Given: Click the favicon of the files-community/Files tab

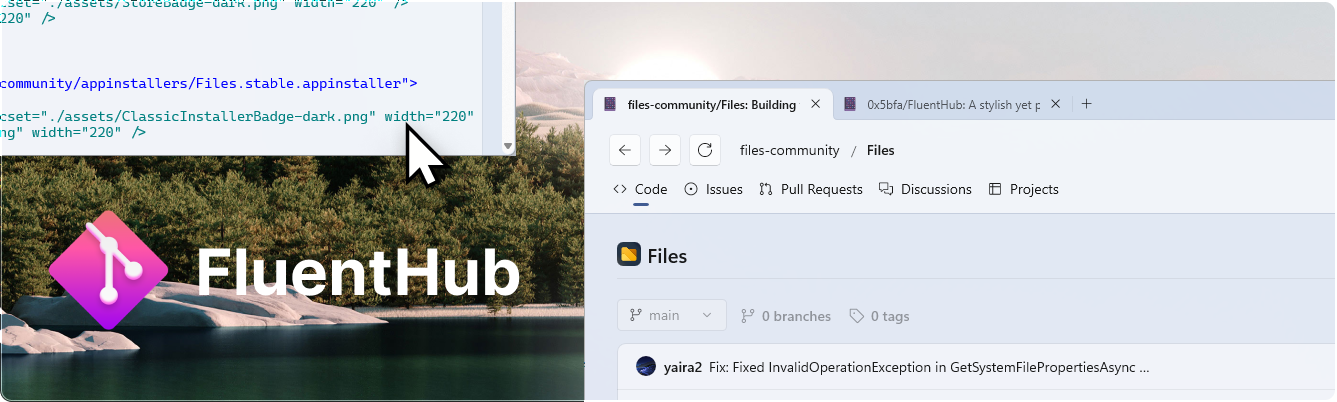Looking at the screenshot, I should [610, 104].
